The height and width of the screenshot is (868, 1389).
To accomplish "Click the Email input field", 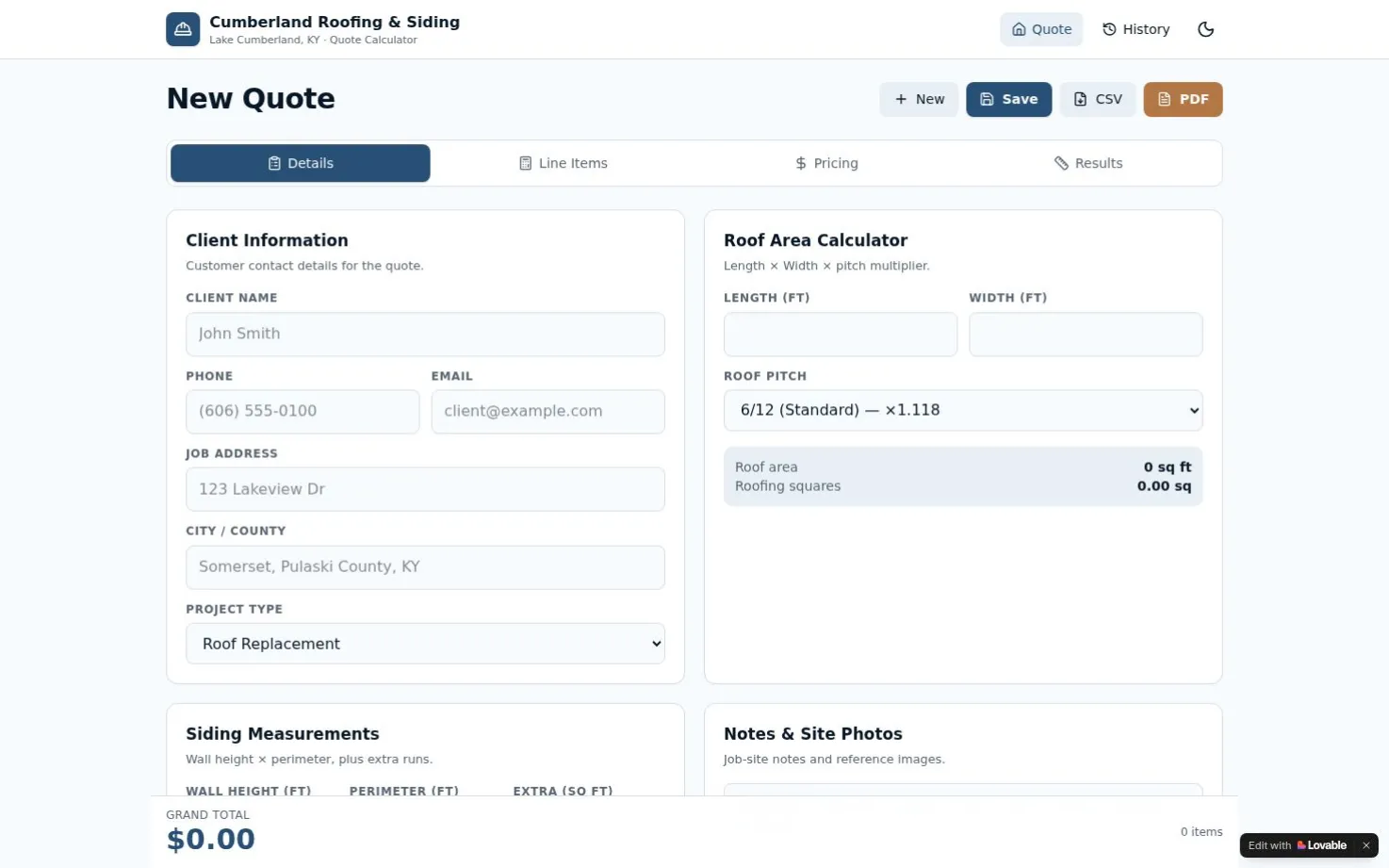I will (x=547, y=412).
